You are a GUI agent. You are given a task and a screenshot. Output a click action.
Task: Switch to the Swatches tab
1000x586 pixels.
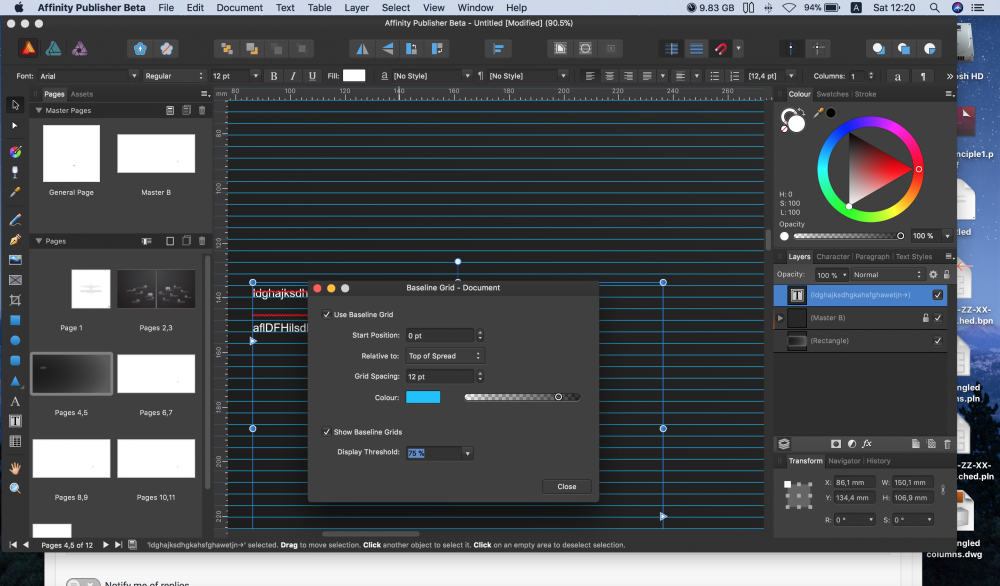coord(832,94)
